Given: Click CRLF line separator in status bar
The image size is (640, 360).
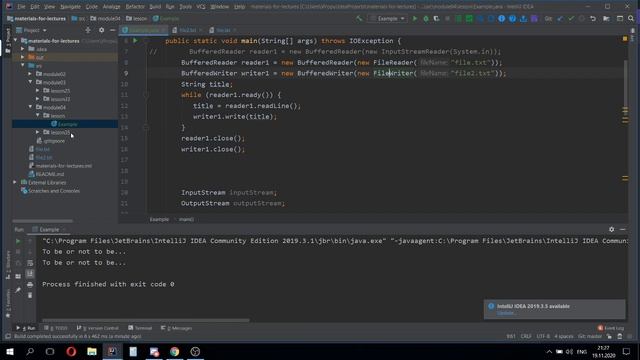Looking at the screenshot, I should coord(526,336).
